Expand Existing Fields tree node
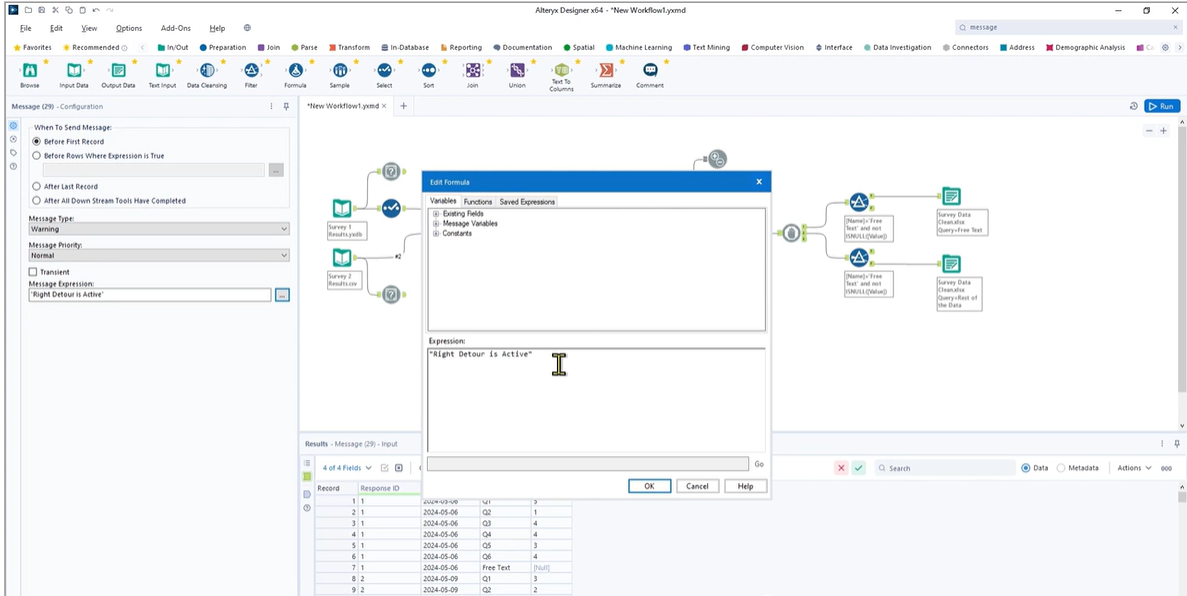1187x596 pixels. (x=436, y=214)
